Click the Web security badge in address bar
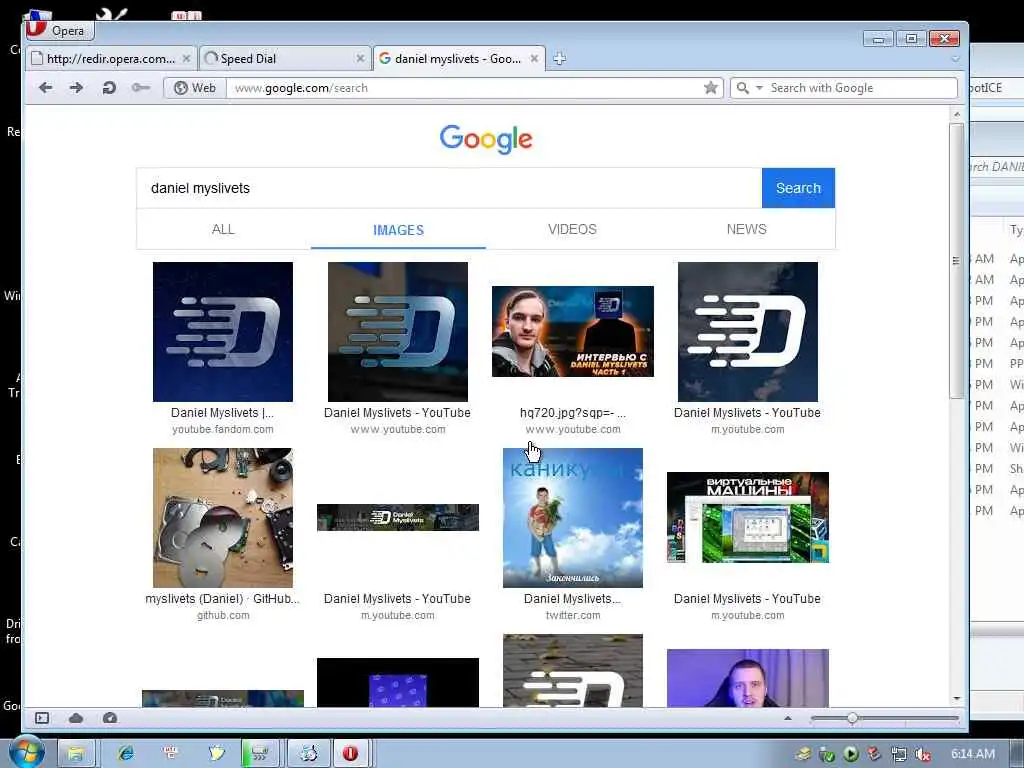This screenshot has width=1024, height=768. 195,88
